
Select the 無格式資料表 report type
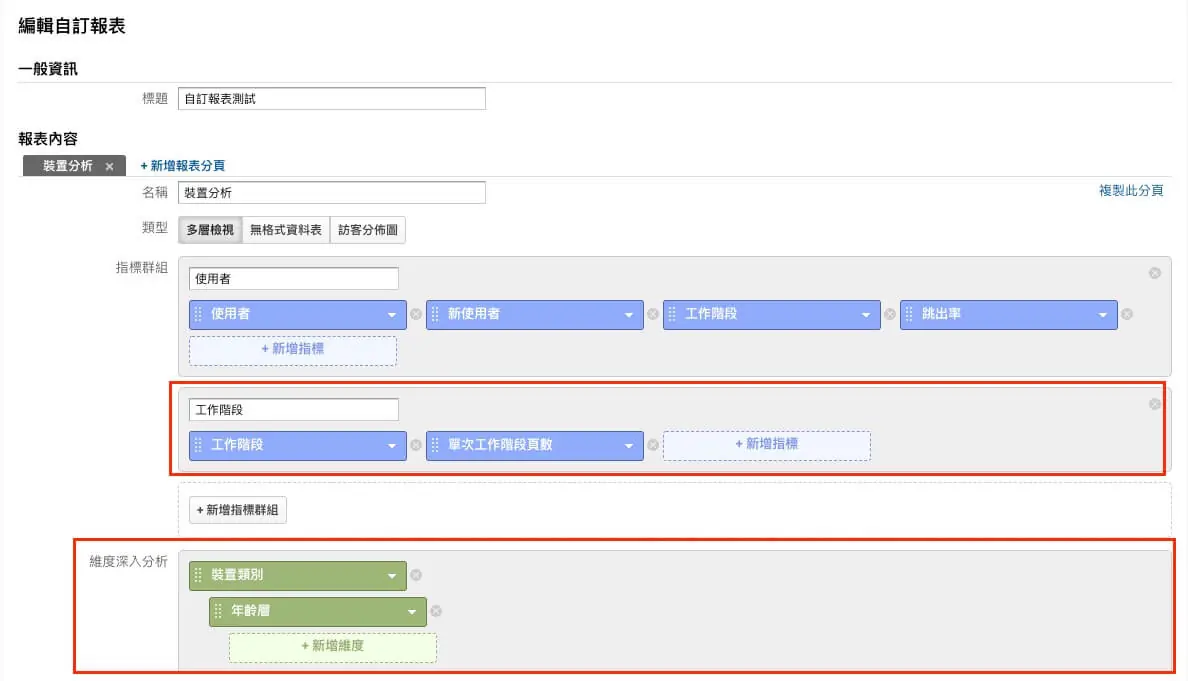pyautogui.click(x=286, y=230)
